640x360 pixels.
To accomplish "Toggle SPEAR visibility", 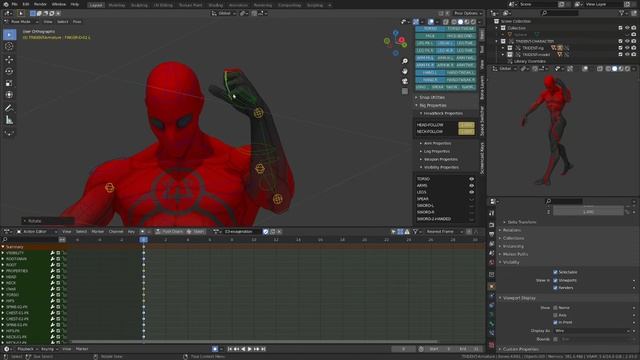I will pyautogui.click(x=471, y=199).
